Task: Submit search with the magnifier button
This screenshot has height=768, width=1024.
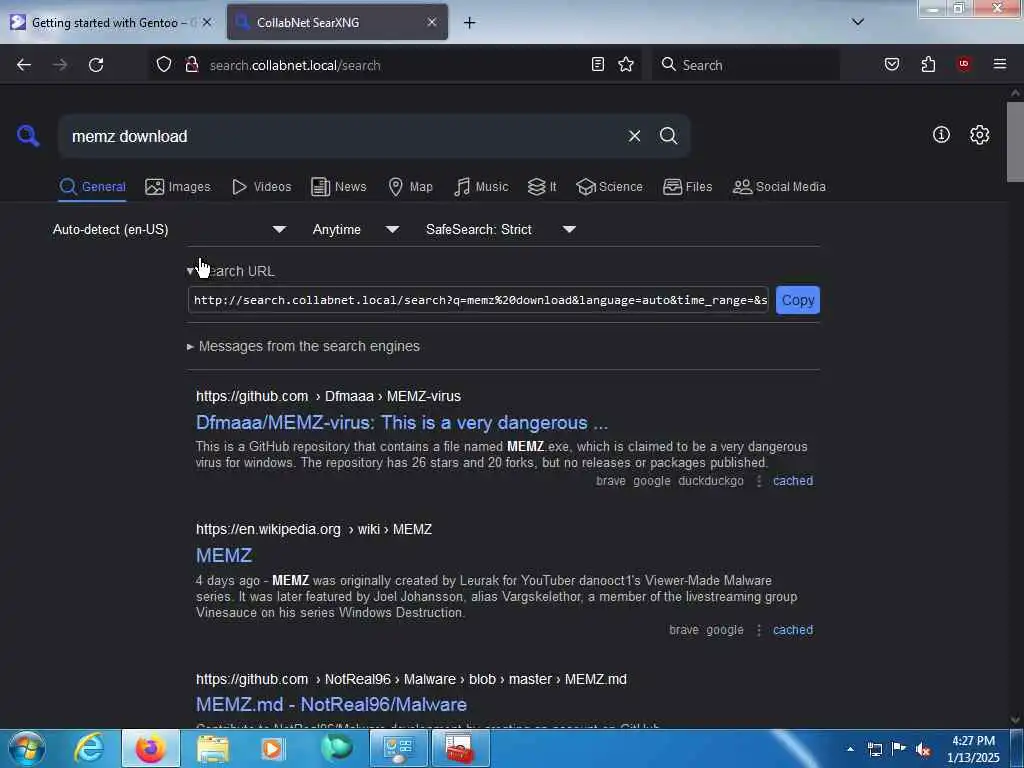Action: coord(668,136)
